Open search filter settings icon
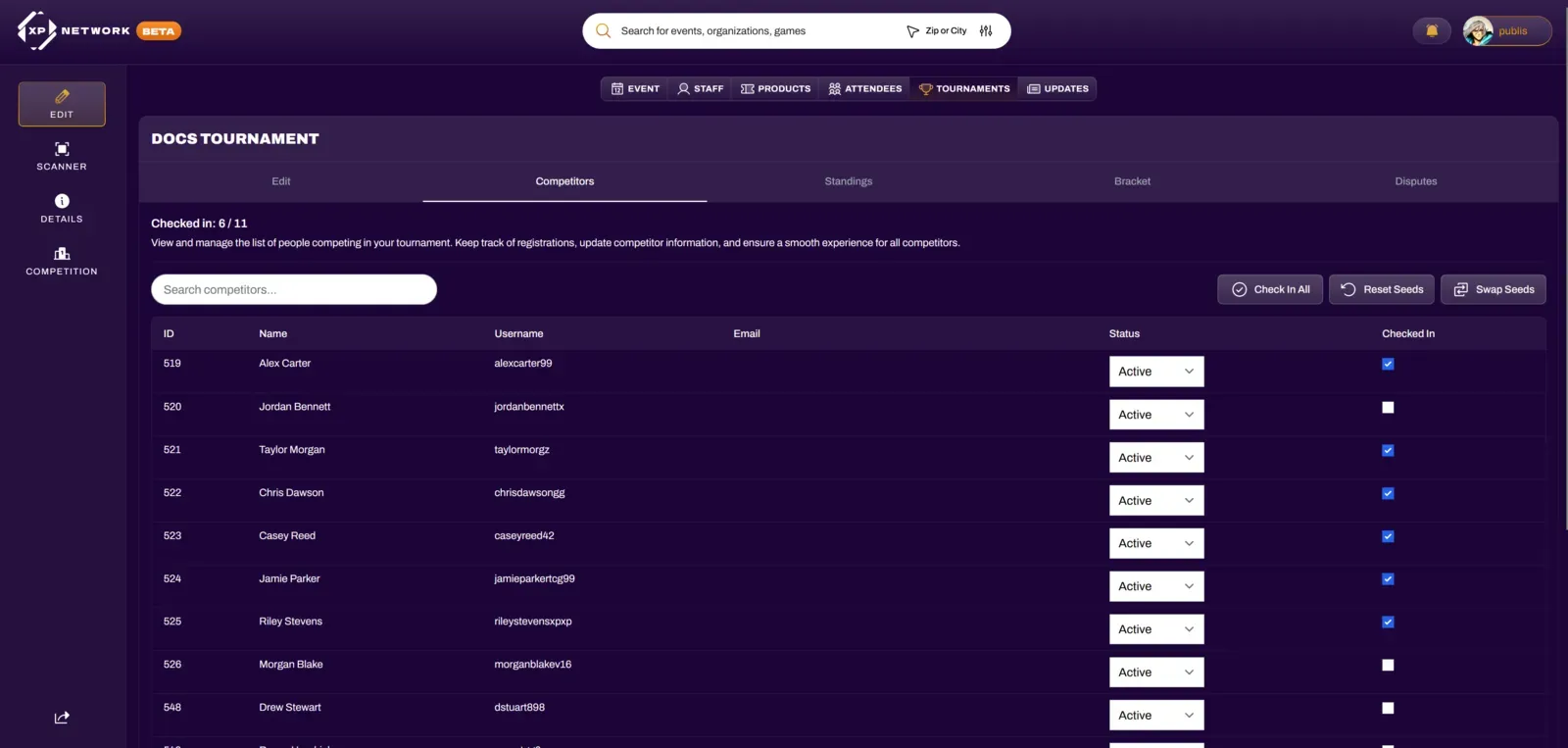The image size is (1568, 748). pos(986,31)
